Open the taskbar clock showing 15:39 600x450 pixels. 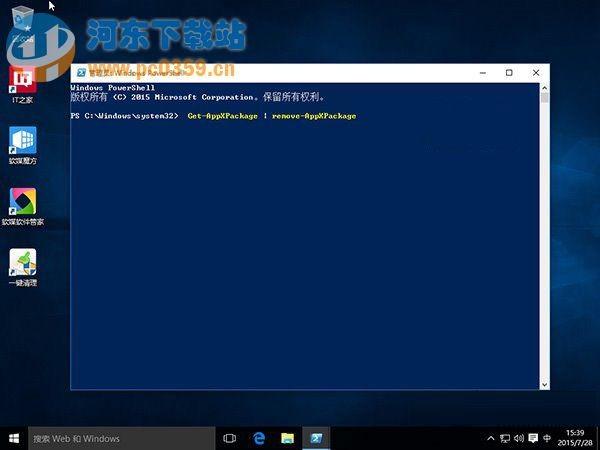point(575,438)
